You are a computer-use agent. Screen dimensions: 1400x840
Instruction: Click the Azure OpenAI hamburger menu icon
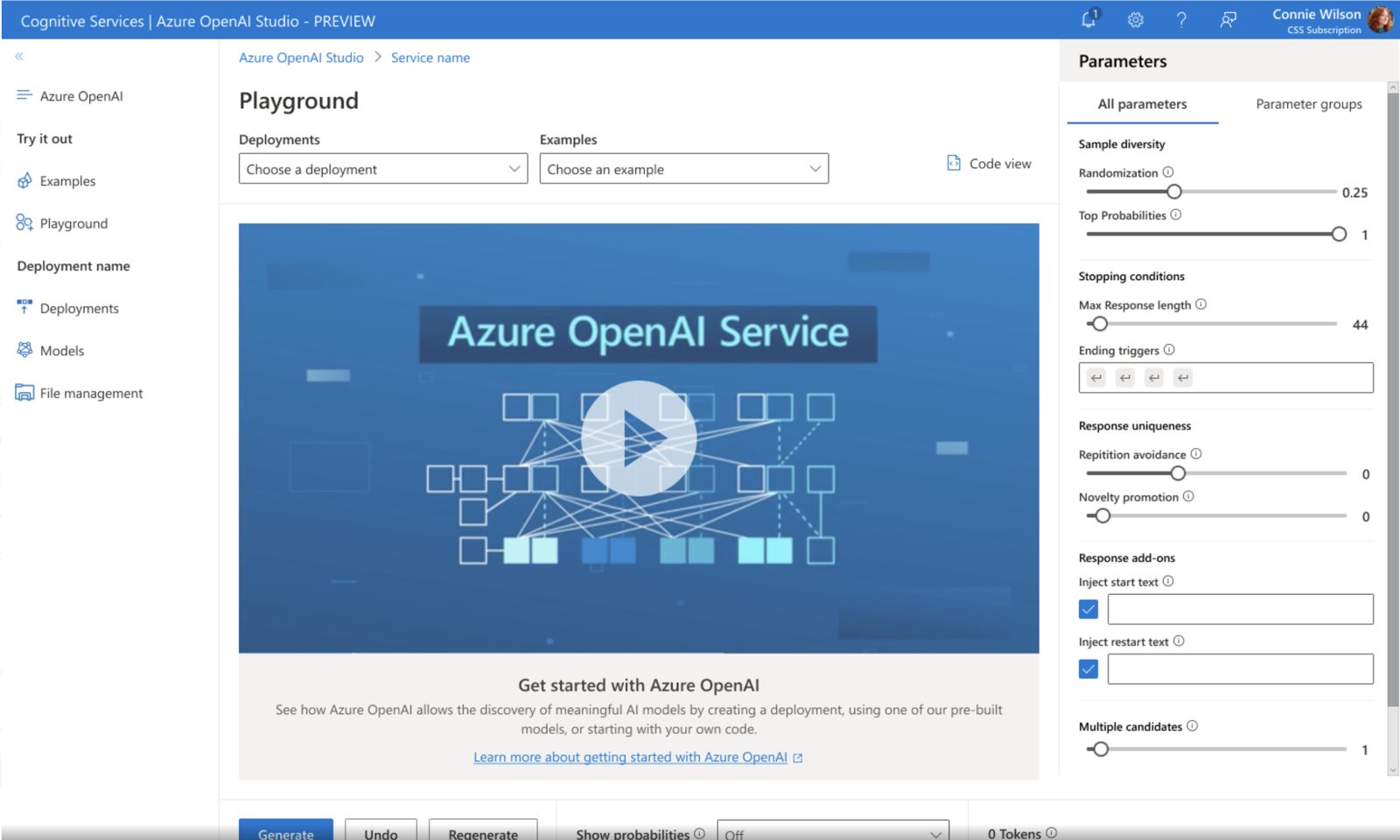point(24,95)
